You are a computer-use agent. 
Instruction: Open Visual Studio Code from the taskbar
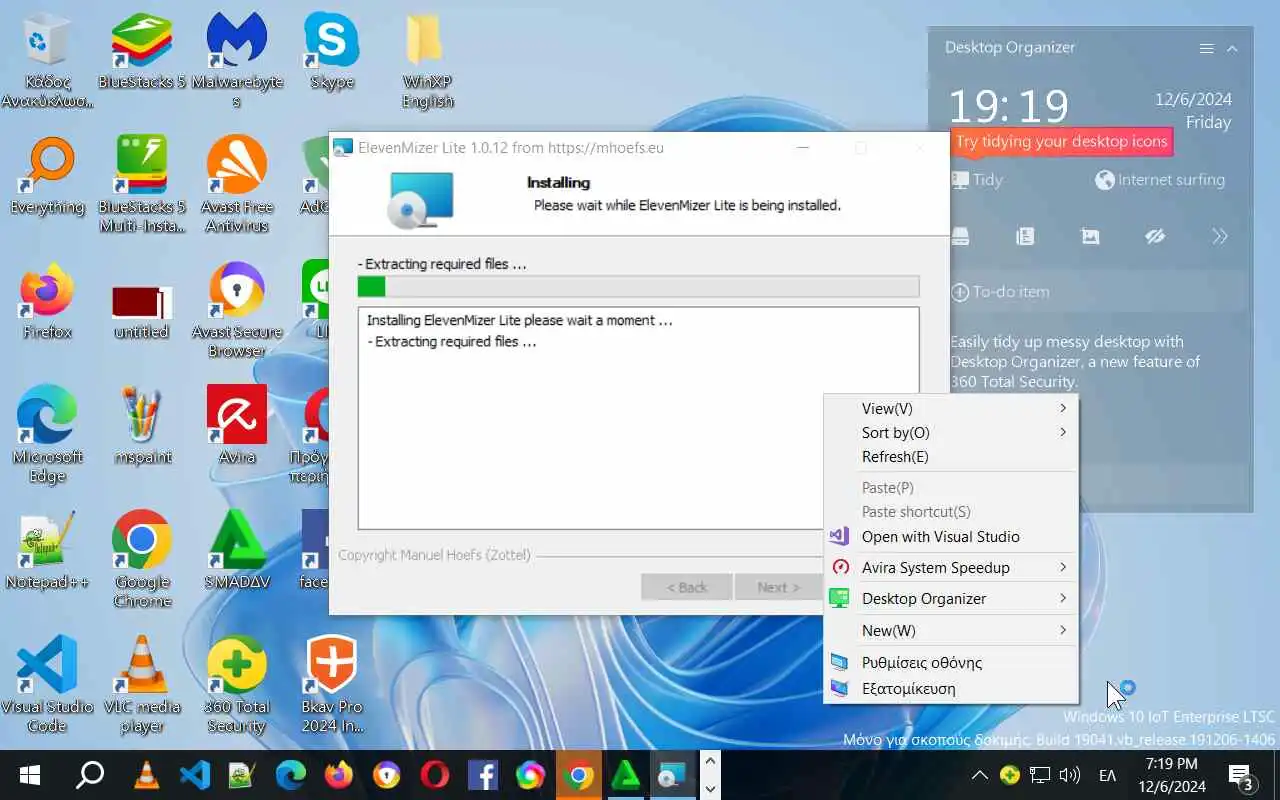[195, 775]
